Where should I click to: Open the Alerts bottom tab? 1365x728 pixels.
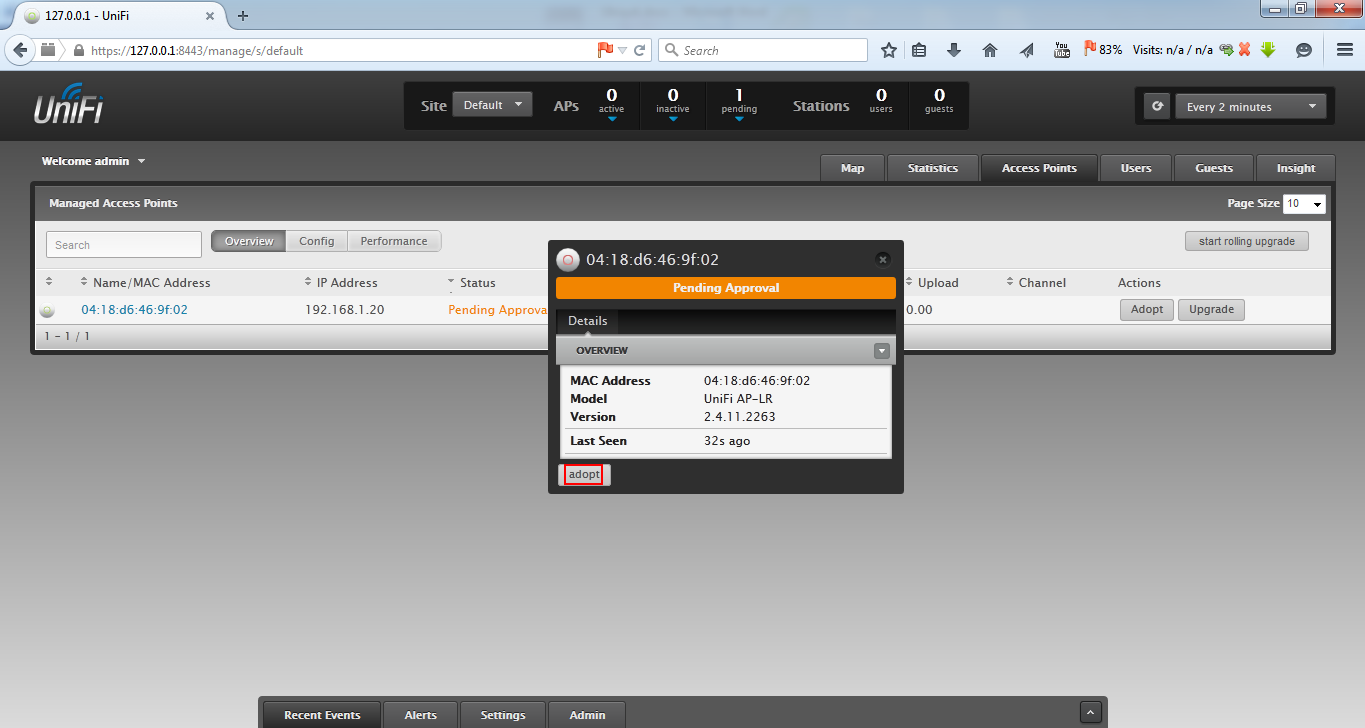pyautogui.click(x=421, y=715)
